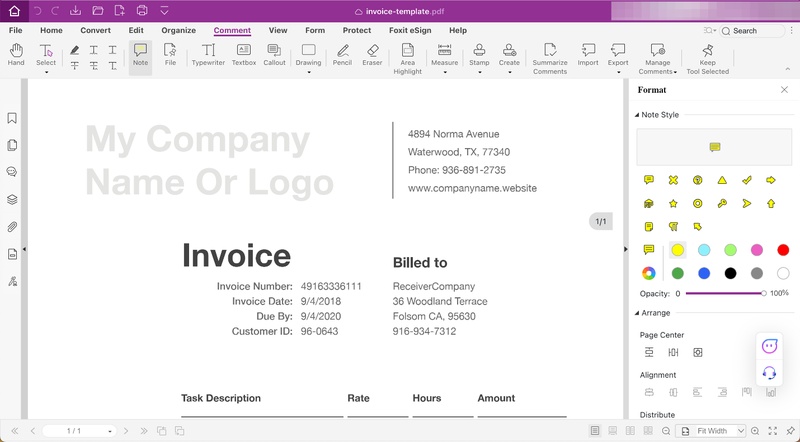The width and height of the screenshot is (800, 442).
Task: Toggle Keep Tool Selected option
Action: click(708, 56)
